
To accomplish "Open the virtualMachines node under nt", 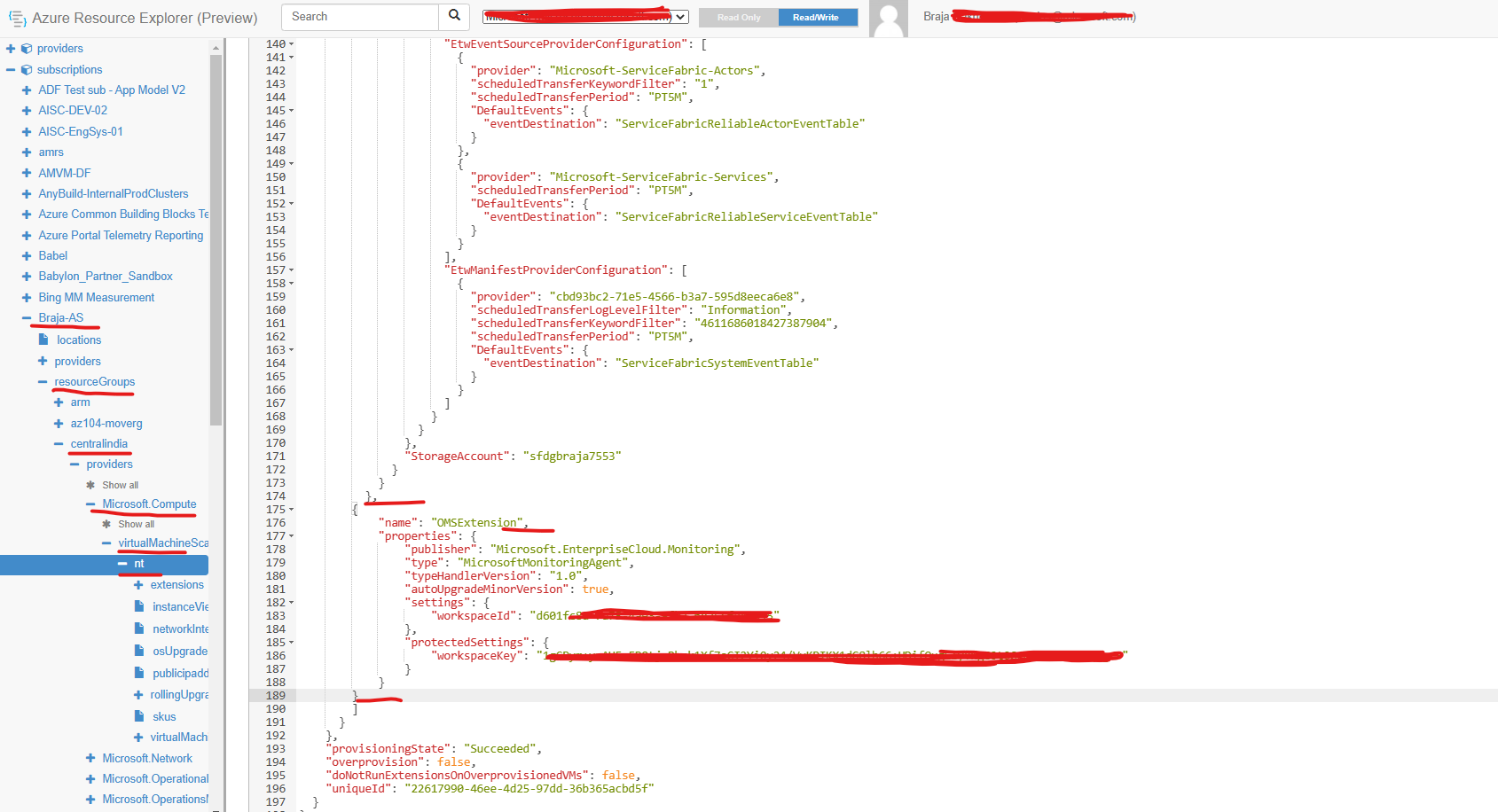I will pos(179,737).
